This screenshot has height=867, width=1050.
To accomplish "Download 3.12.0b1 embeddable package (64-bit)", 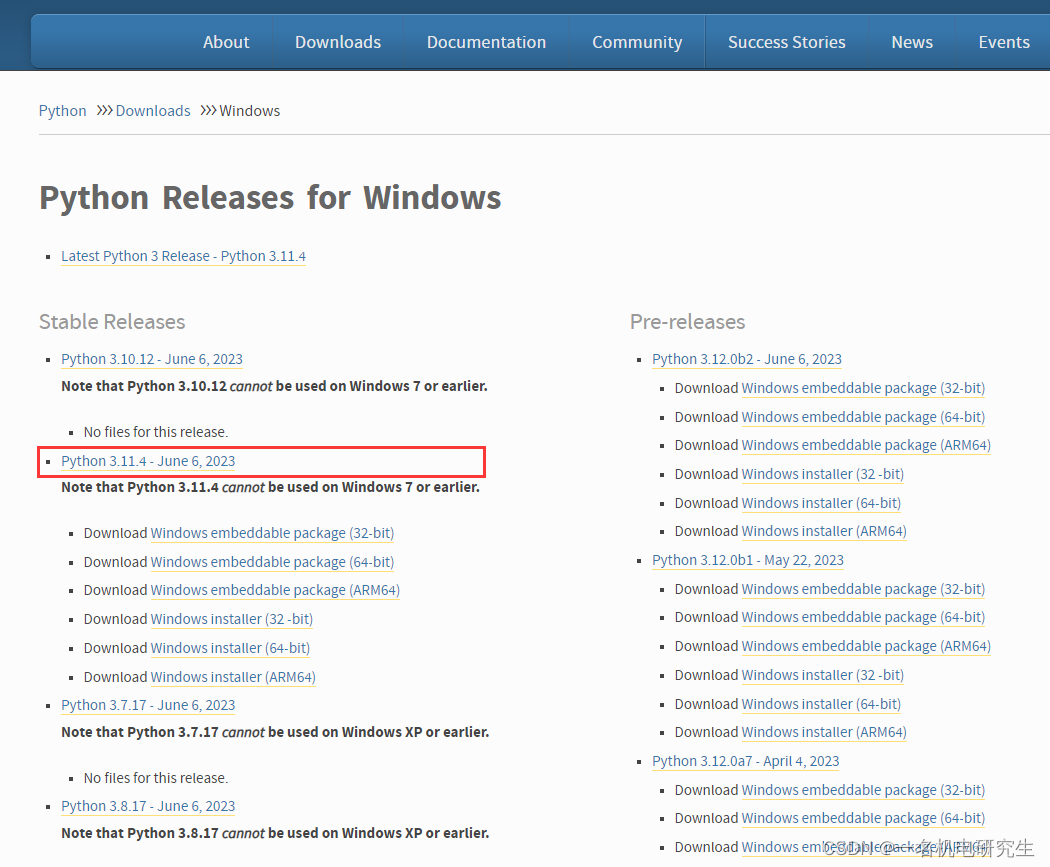I will [863, 617].
